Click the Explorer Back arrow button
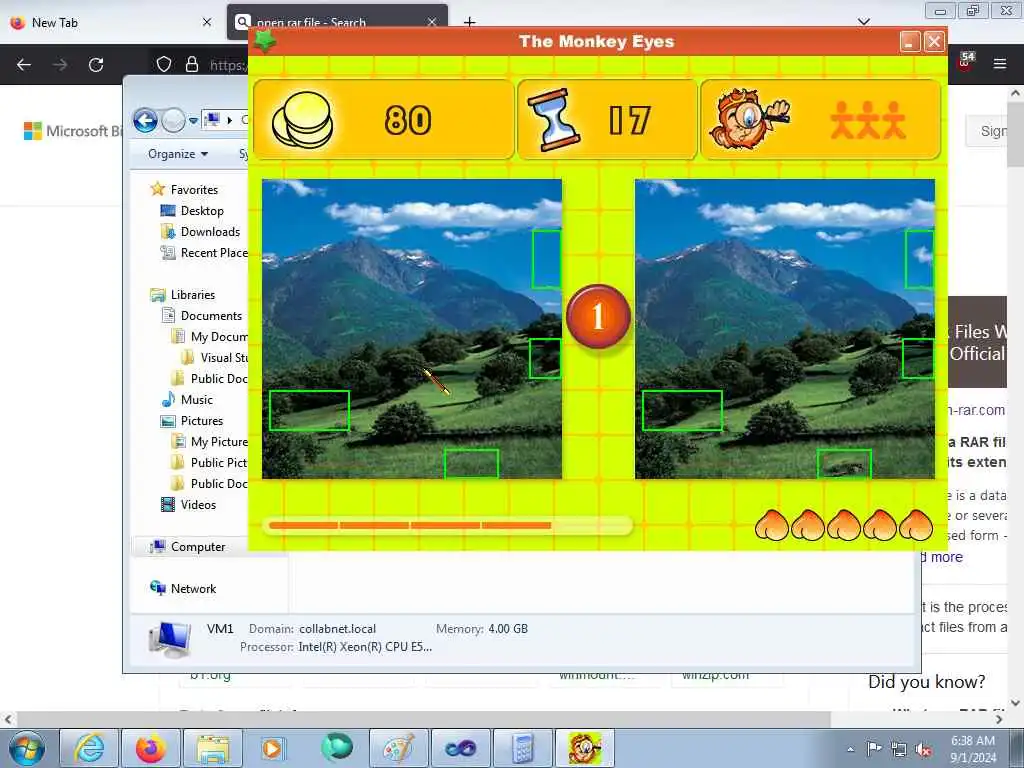The image size is (1024, 768). [x=145, y=120]
